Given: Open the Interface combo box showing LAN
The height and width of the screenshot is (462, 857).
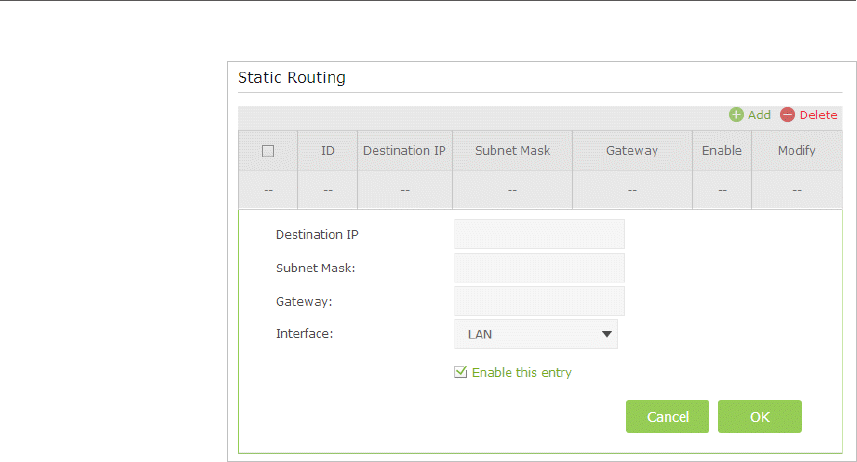Looking at the screenshot, I should [x=535, y=334].
